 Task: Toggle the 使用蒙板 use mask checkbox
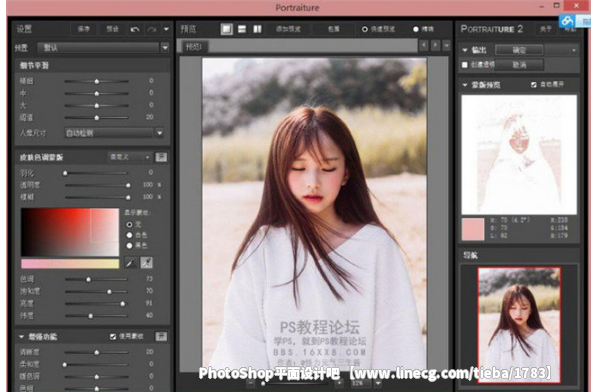pos(113,336)
